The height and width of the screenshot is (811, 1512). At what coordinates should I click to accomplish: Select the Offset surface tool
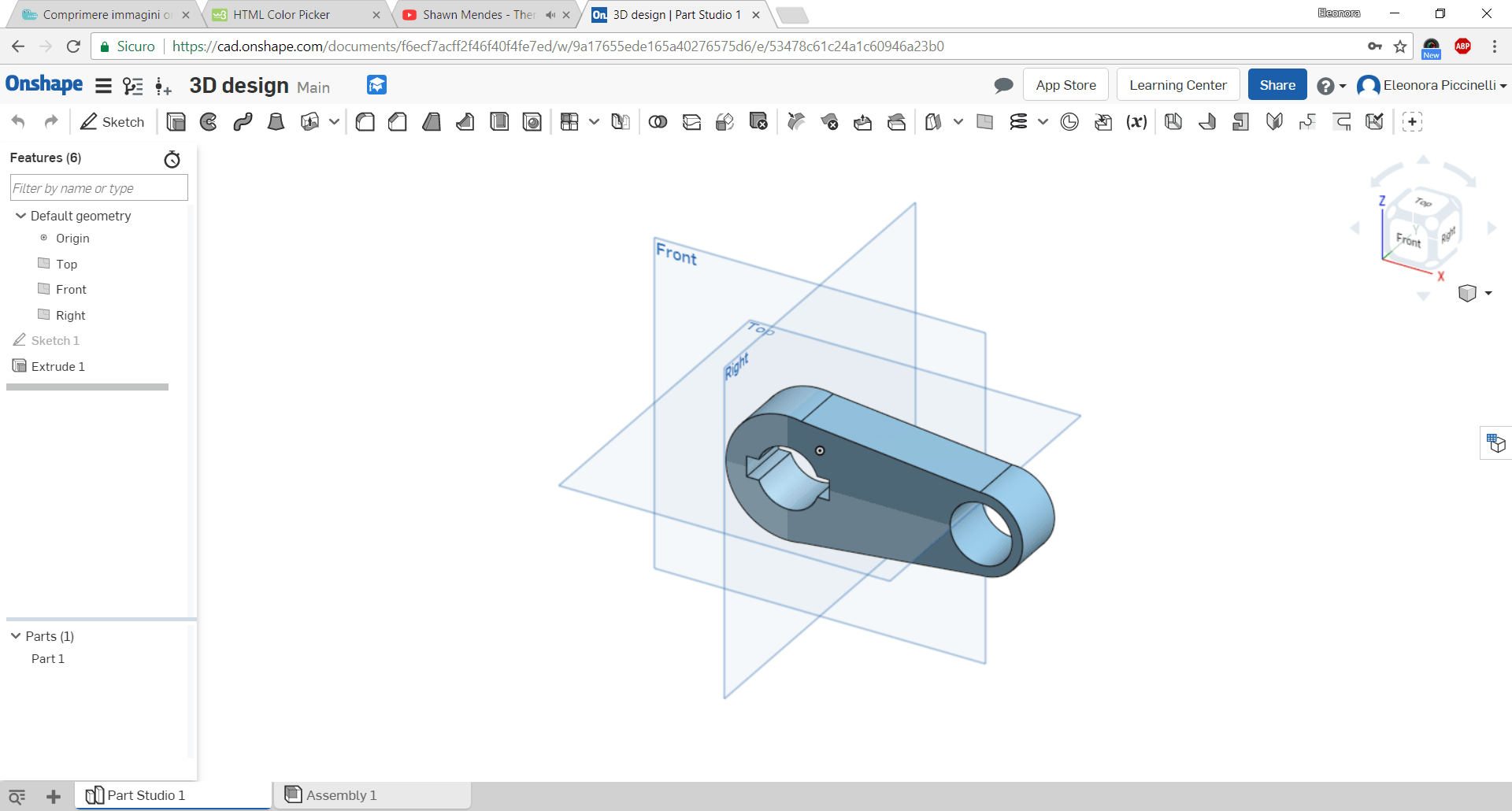[x=933, y=122]
